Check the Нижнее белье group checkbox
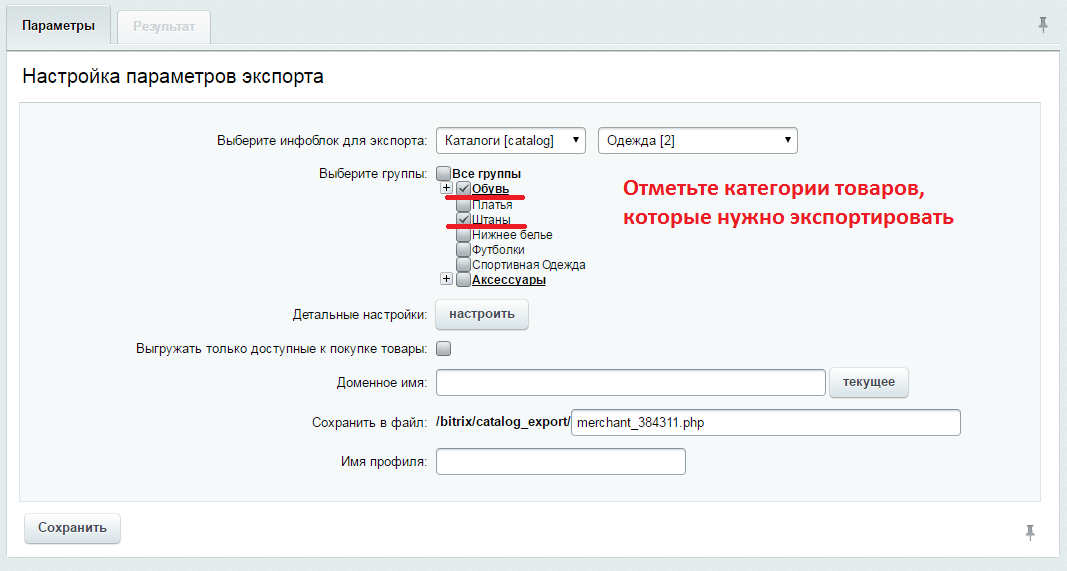The height and width of the screenshot is (571, 1067). [x=463, y=234]
